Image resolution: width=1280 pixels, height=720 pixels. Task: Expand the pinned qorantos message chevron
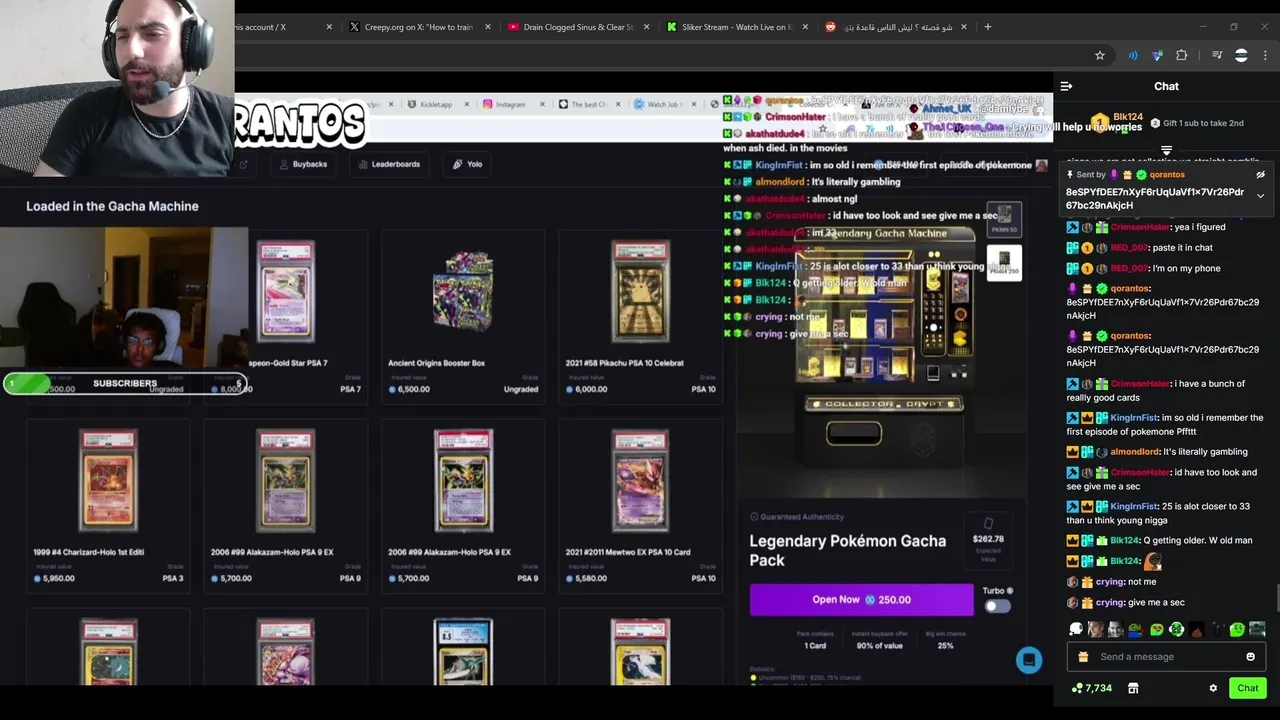[1260, 196]
